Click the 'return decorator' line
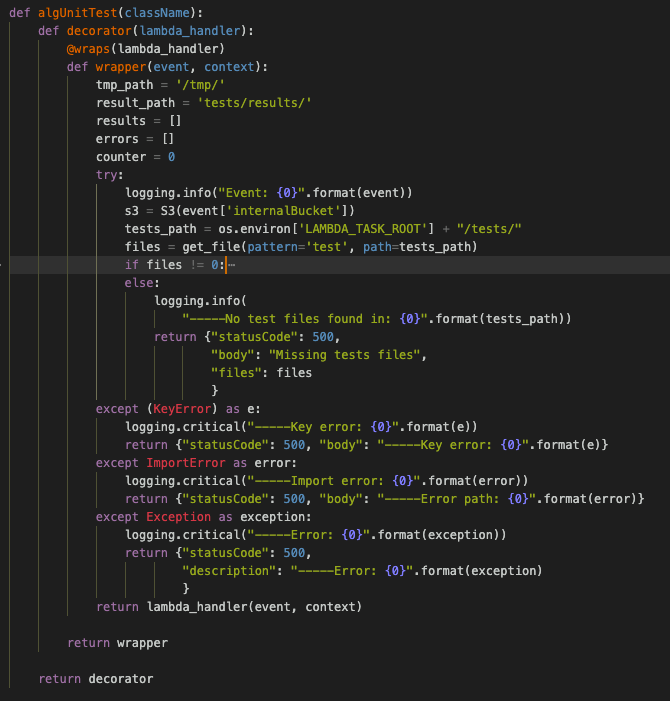The image size is (670, 701). 96,679
